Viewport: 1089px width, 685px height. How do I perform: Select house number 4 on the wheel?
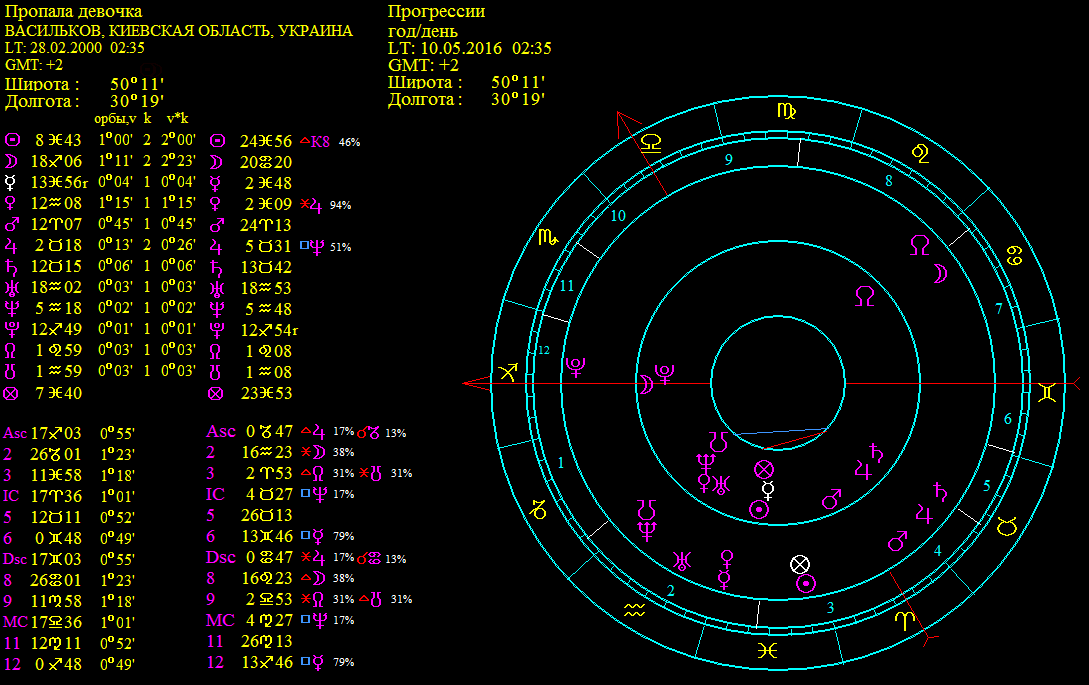[938, 551]
